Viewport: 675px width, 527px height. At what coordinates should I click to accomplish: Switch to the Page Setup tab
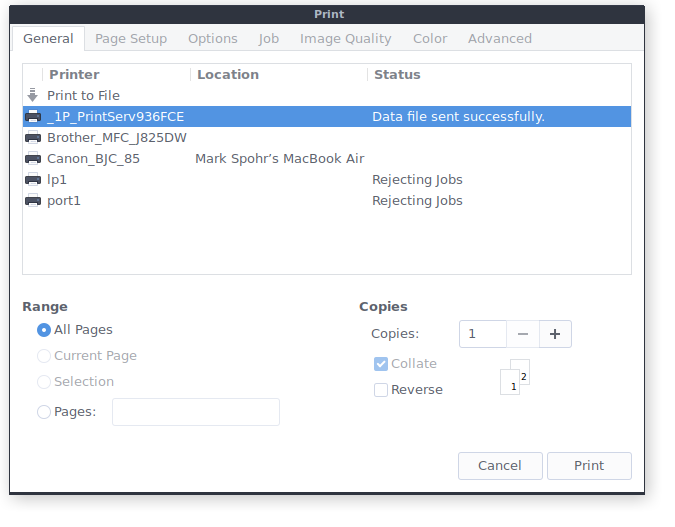point(130,39)
